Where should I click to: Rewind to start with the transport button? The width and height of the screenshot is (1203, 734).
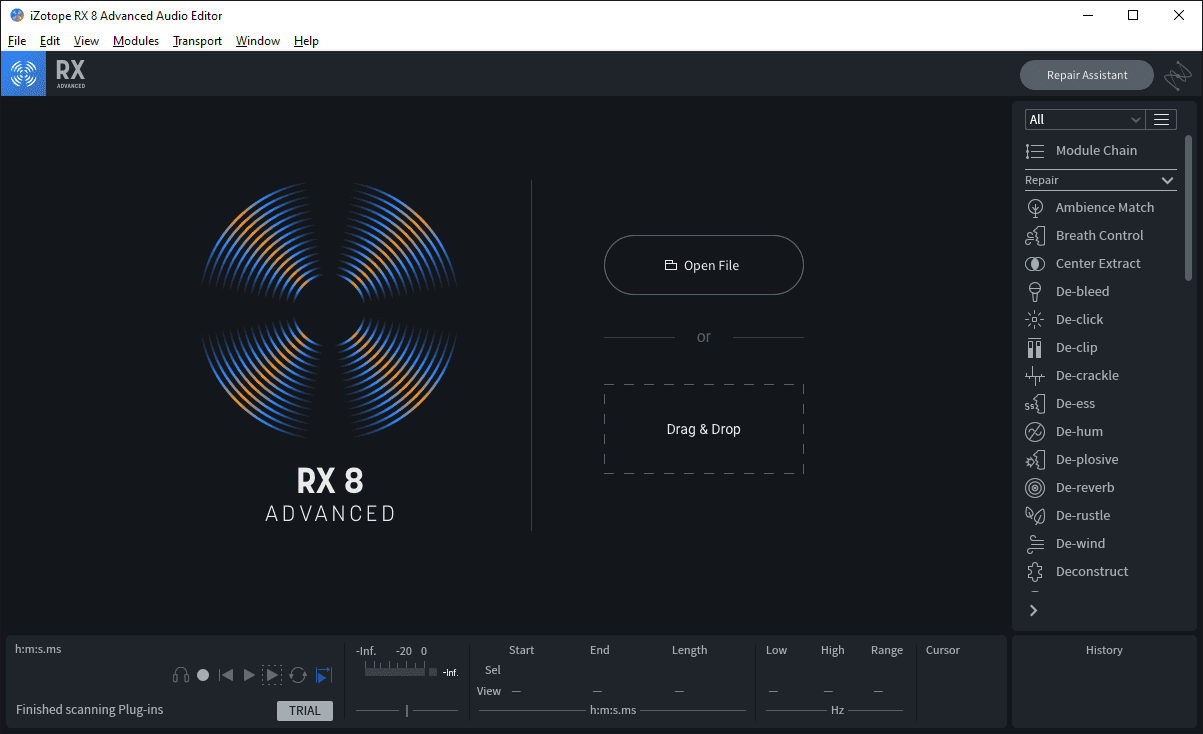click(x=226, y=675)
